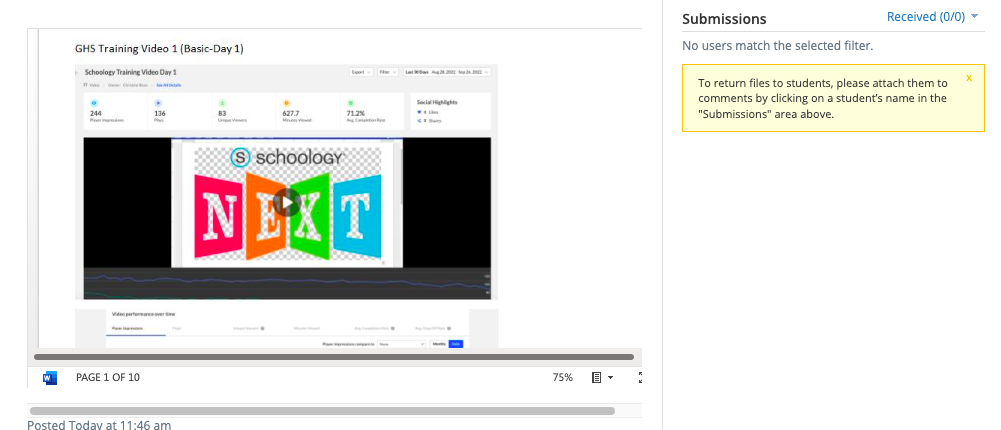Screen dimensions: 1001x430
Task: Select the Minutes Viewed performance tab
Action: (x=306, y=329)
